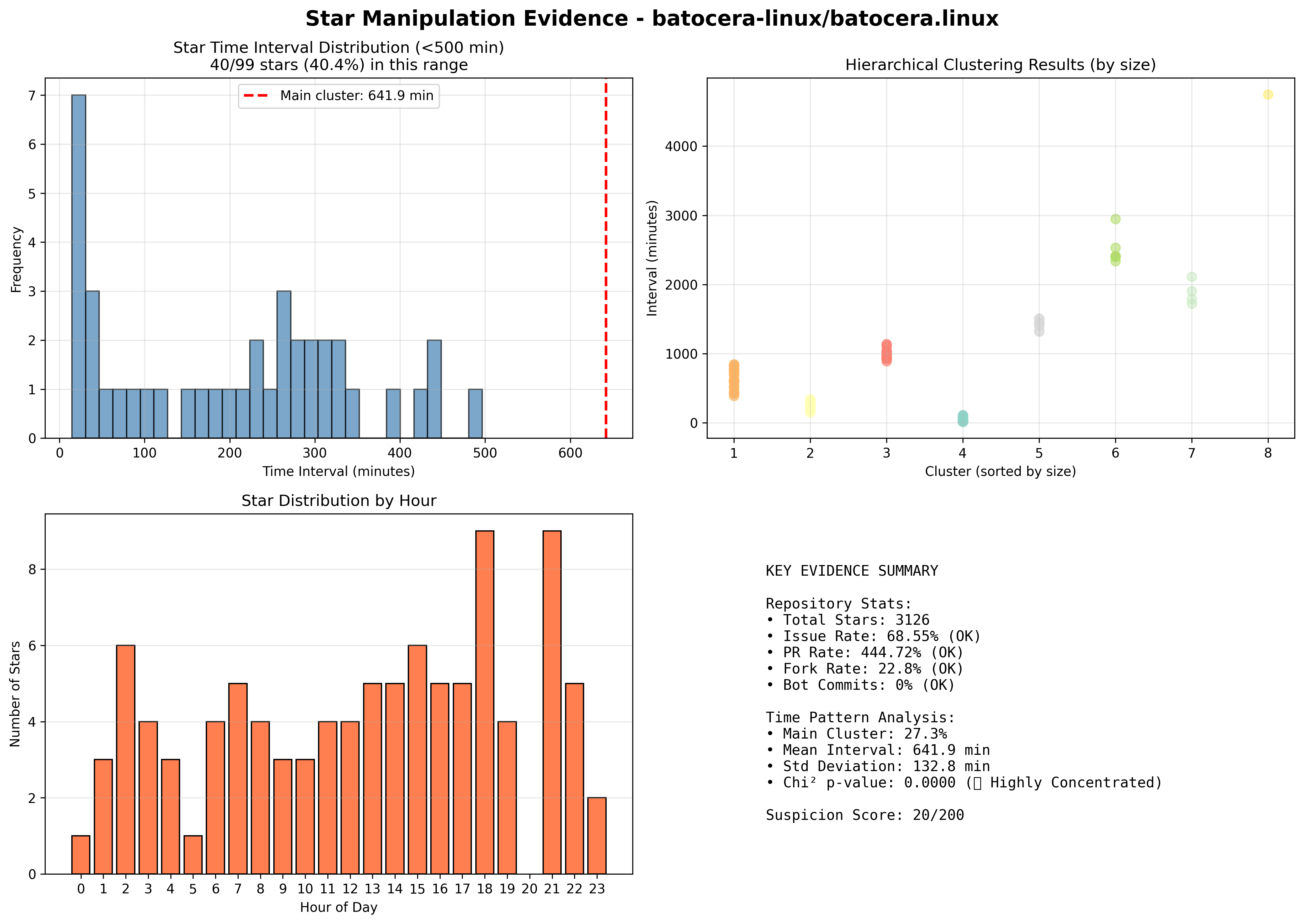This screenshot has width=1304, height=924.
Task: Click the highest green point in cluster 6
Action: pos(1115,219)
